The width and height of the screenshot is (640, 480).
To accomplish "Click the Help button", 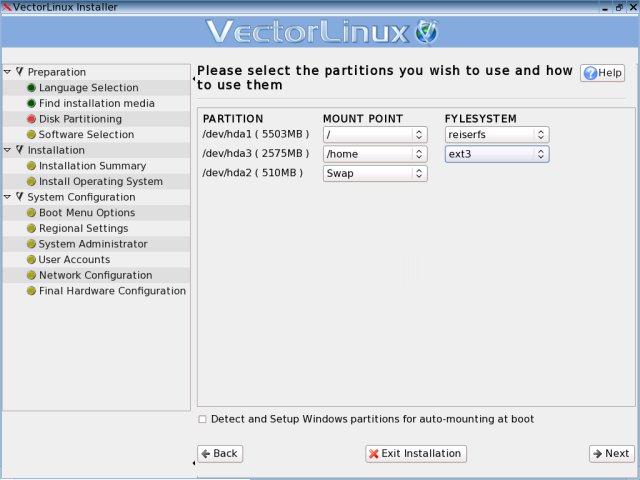I will click(603, 73).
